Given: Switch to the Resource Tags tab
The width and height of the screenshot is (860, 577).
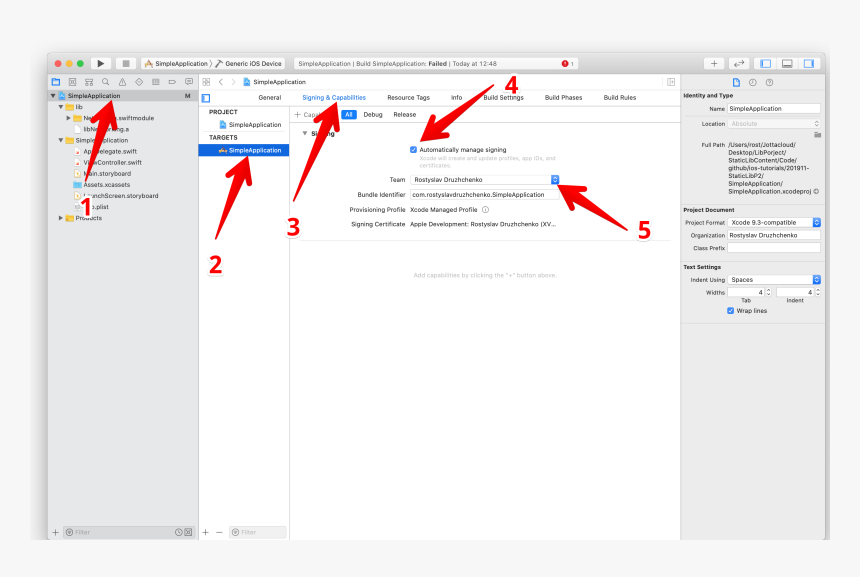Looking at the screenshot, I should (409, 98).
